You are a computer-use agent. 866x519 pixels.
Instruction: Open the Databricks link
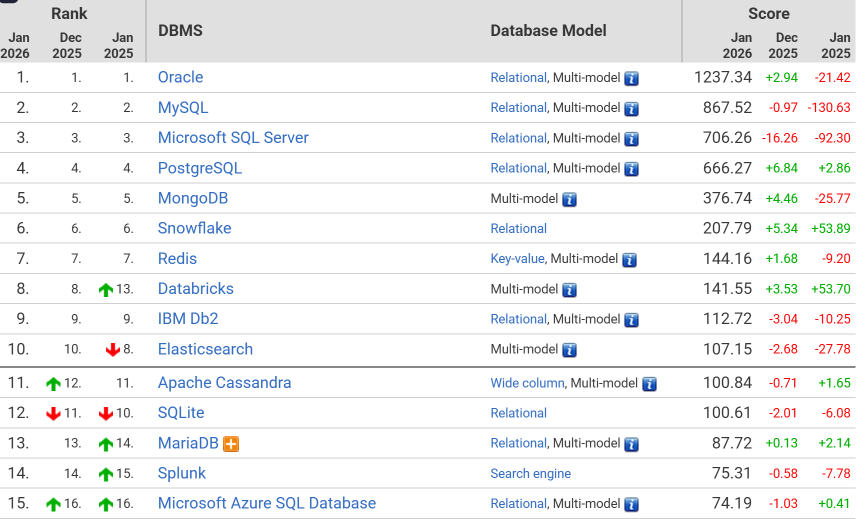[x=196, y=288]
